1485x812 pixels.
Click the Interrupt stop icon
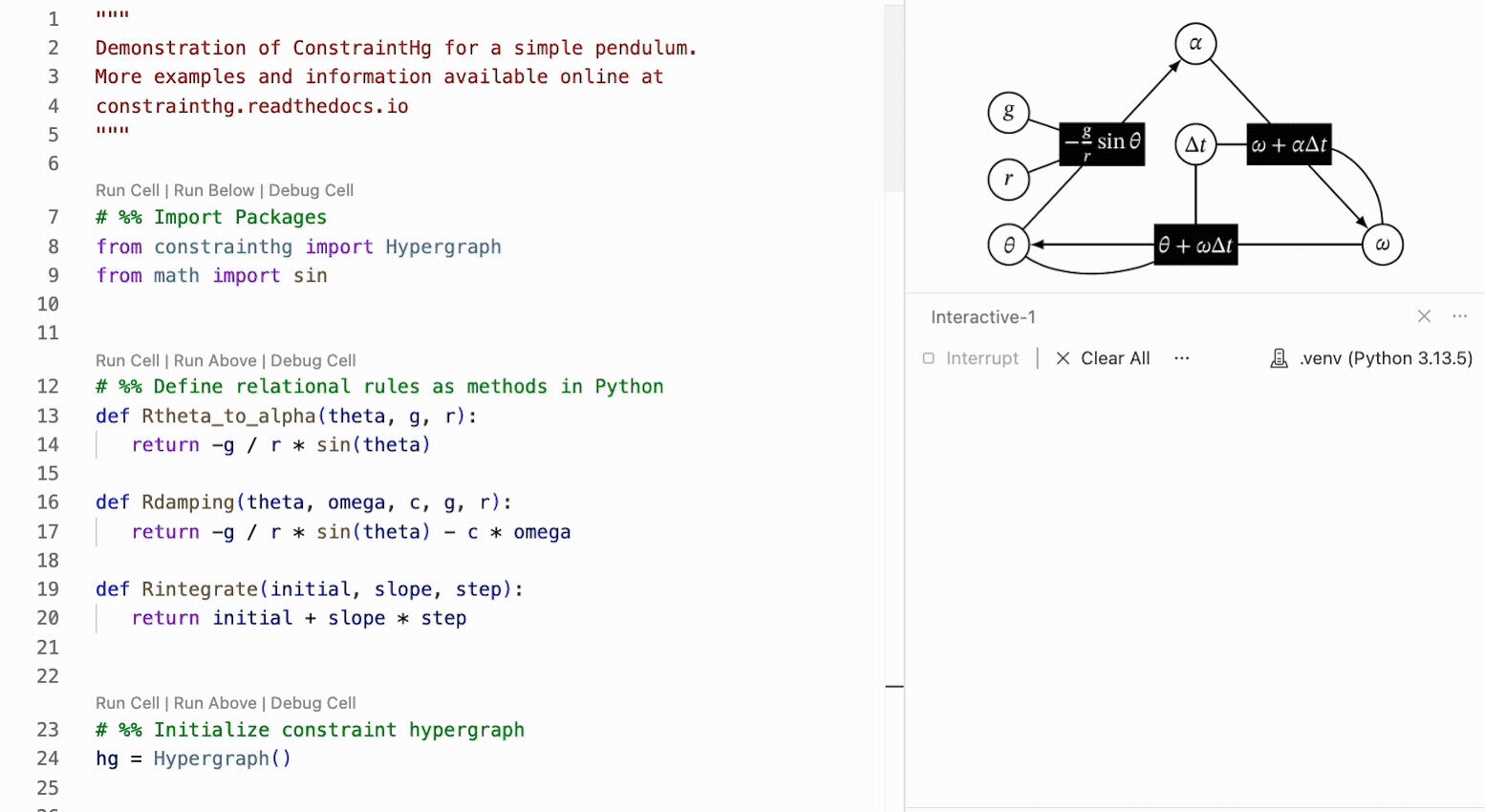[x=928, y=357]
